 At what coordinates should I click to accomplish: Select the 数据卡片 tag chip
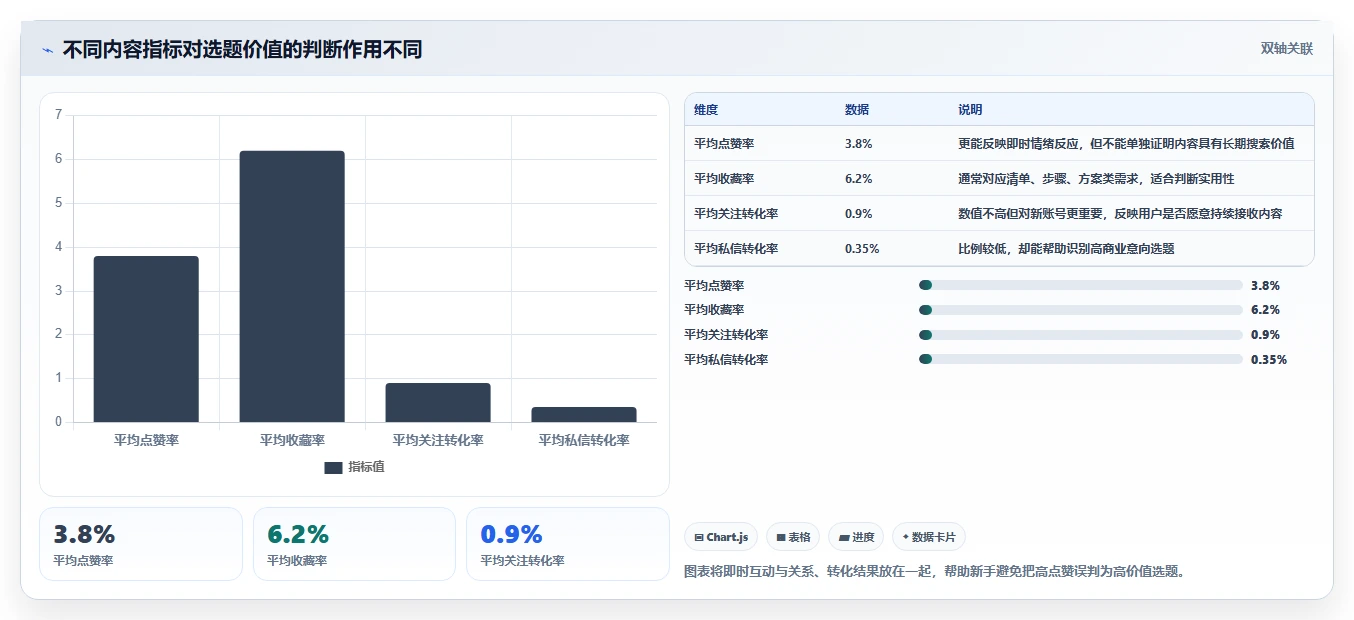click(929, 537)
